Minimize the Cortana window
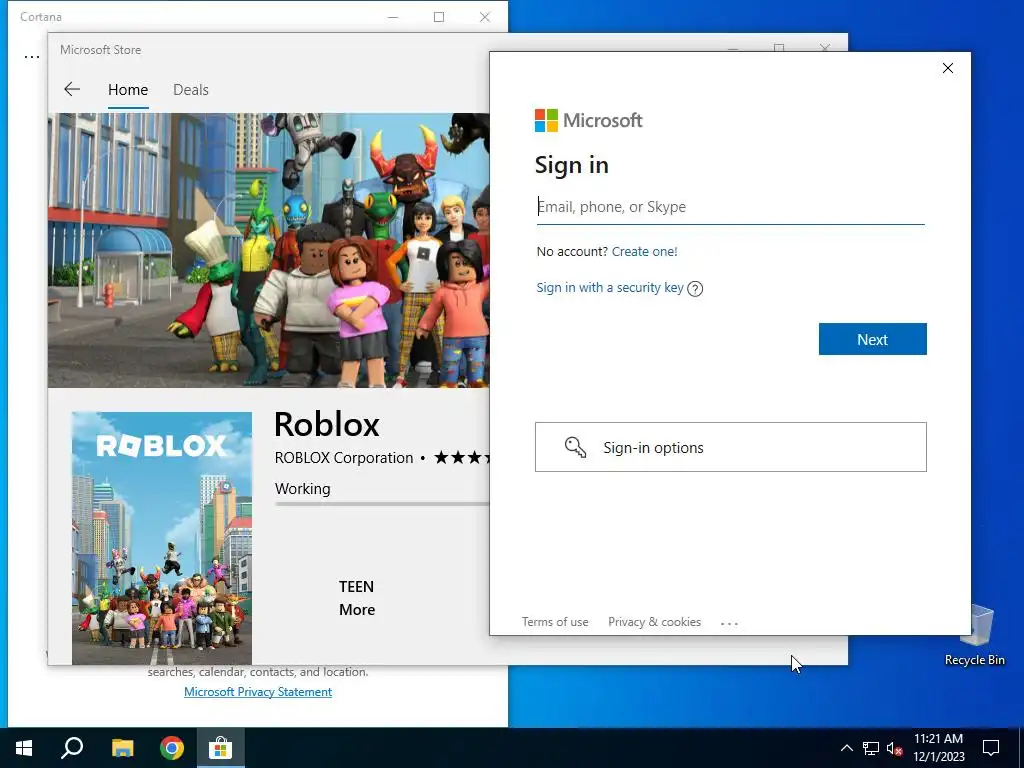Image resolution: width=1024 pixels, height=768 pixels. 393,17
